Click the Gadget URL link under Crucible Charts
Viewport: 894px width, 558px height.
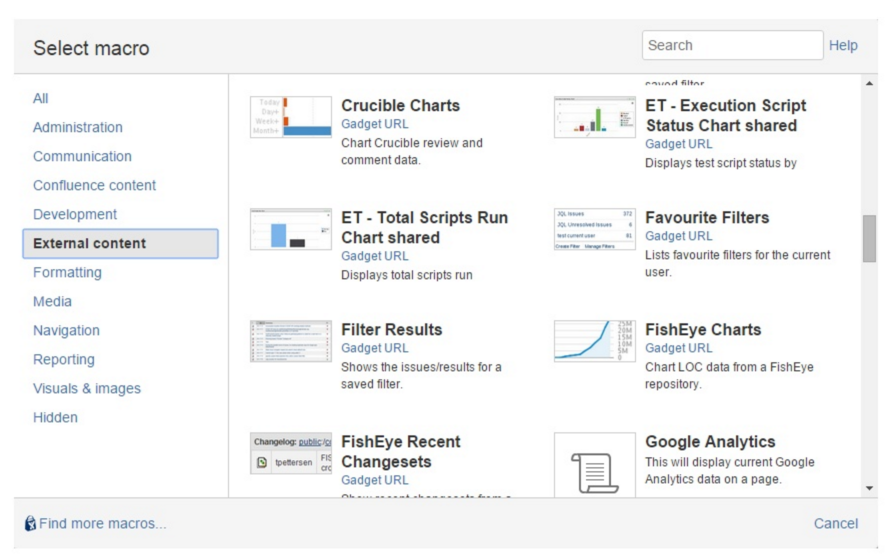coord(374,124)
